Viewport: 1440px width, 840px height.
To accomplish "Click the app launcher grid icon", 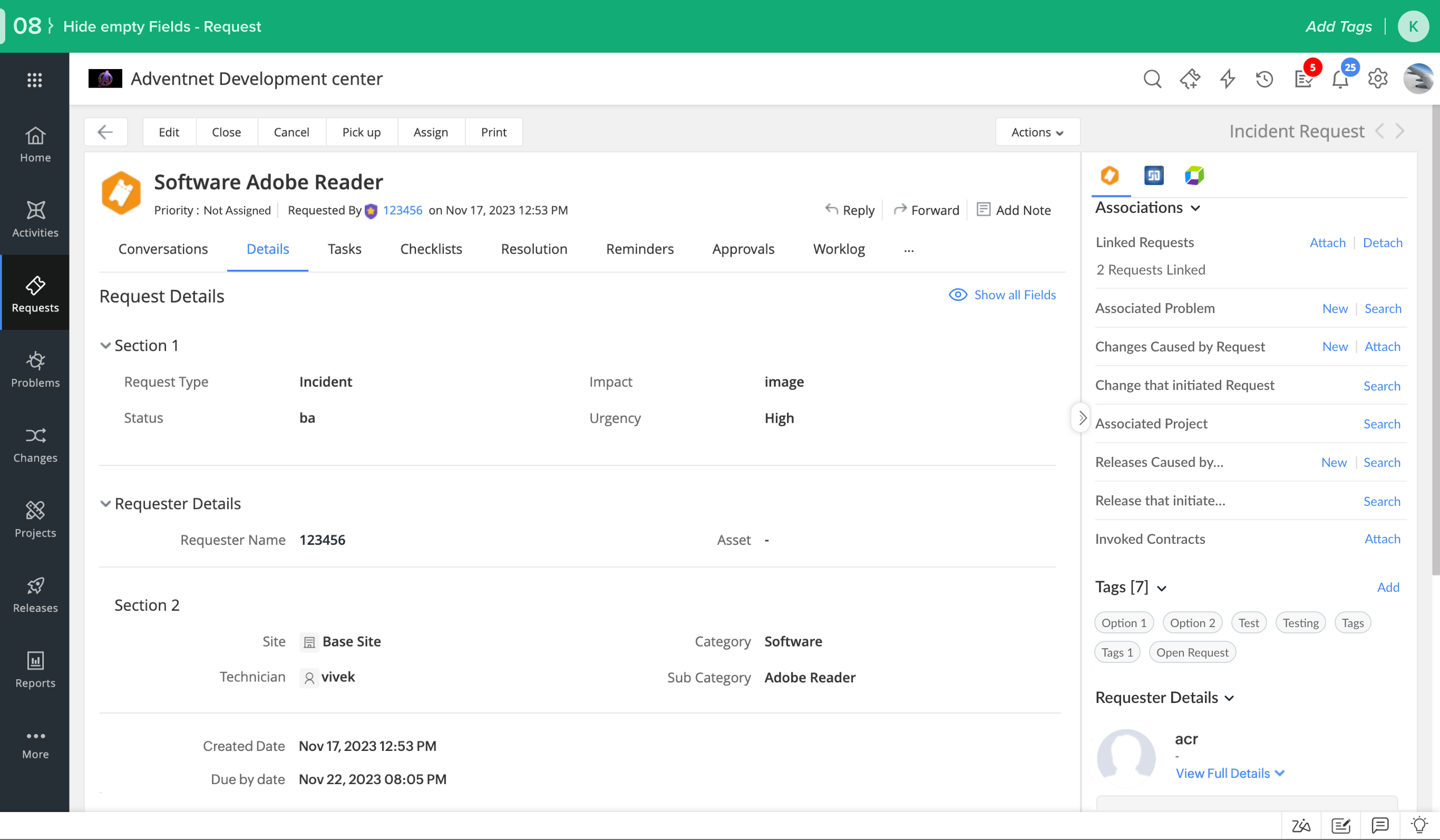I will [34, 80].
